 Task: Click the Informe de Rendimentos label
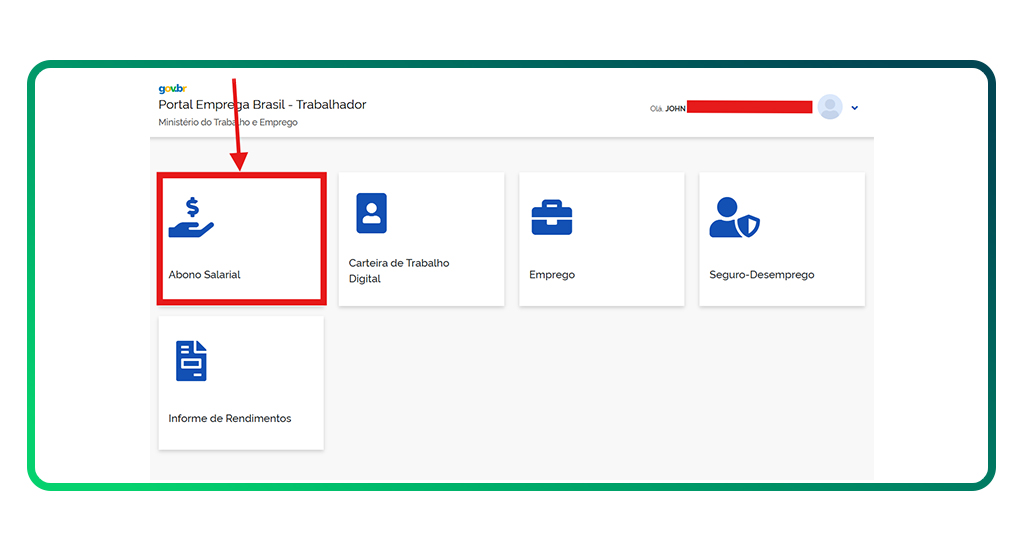230,418
